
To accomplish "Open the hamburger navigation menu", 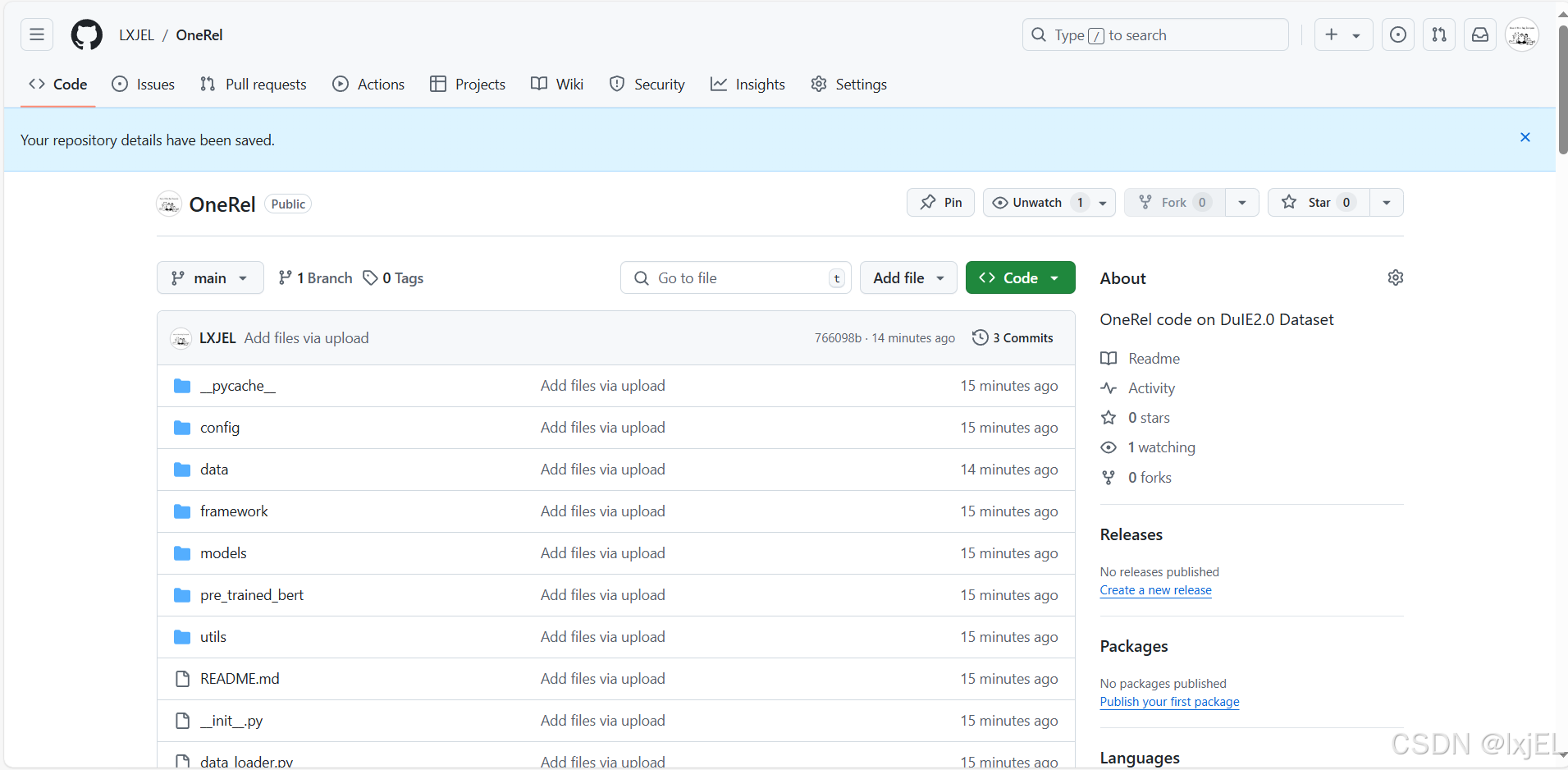I will 37,34.
